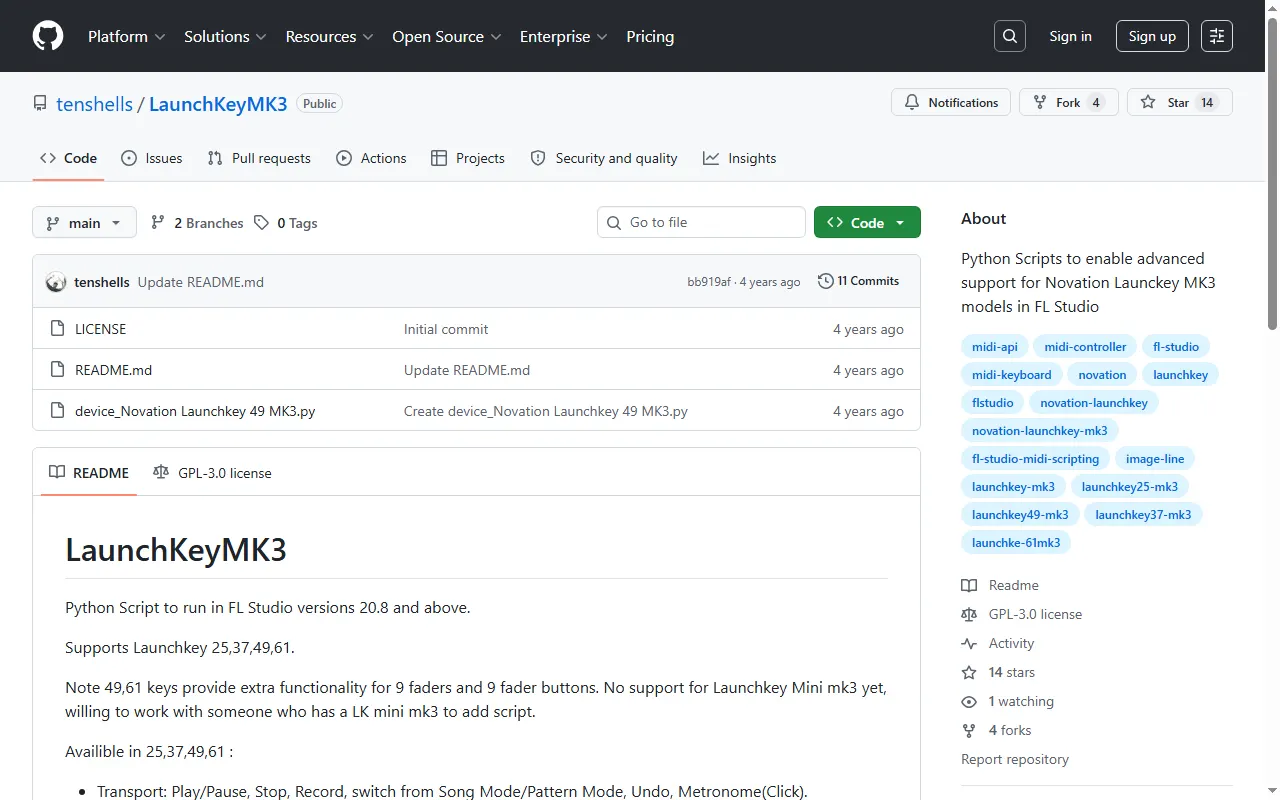Open the Projects tab
Viewport: 1280px width, 800px height.
(468, 158)
